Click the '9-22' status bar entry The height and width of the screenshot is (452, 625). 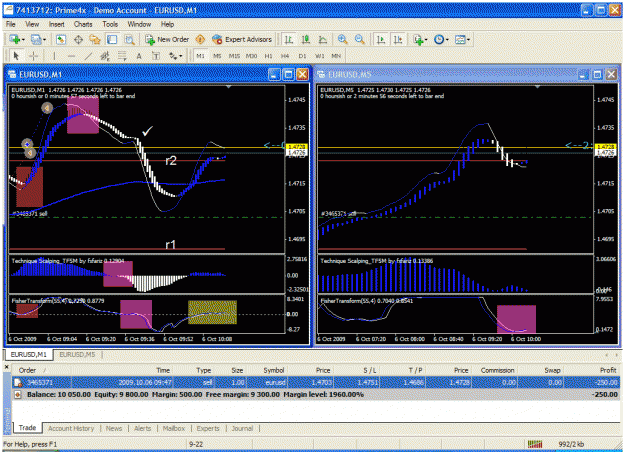tap(196, 444)
